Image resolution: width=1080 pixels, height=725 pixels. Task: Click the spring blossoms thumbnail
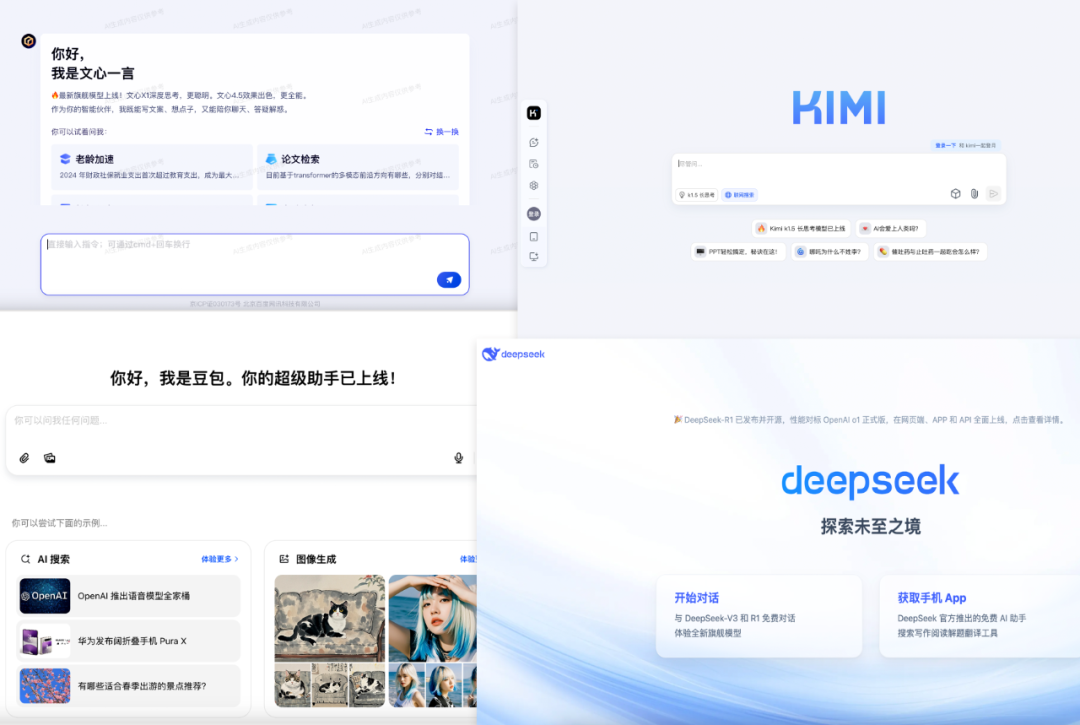click(x=45, y=686)
